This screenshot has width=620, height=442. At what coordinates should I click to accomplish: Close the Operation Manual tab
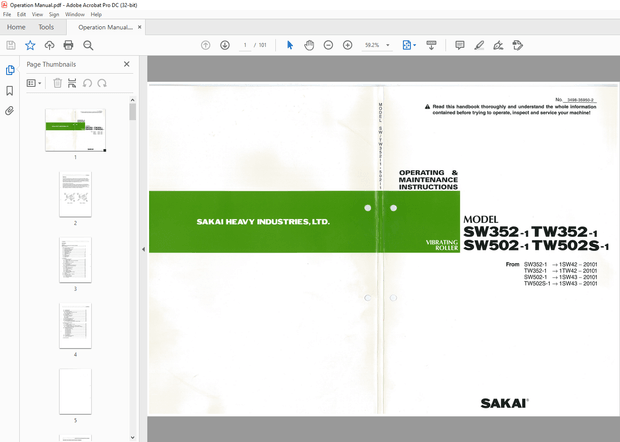pyautogui.click(x=140, y=27)
